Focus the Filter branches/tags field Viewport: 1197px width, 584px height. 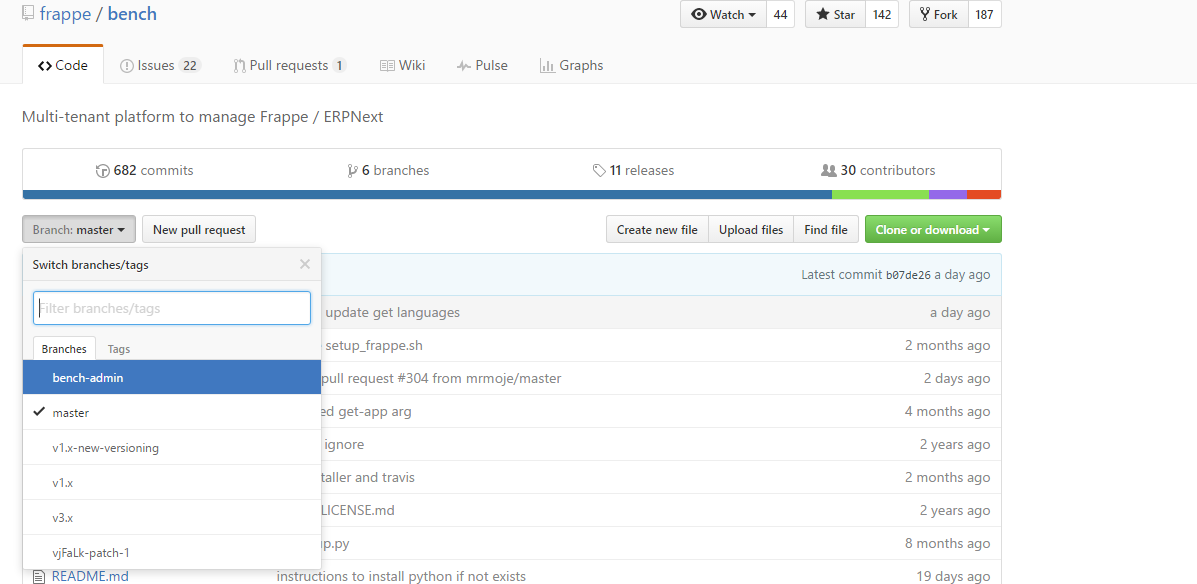172,308
